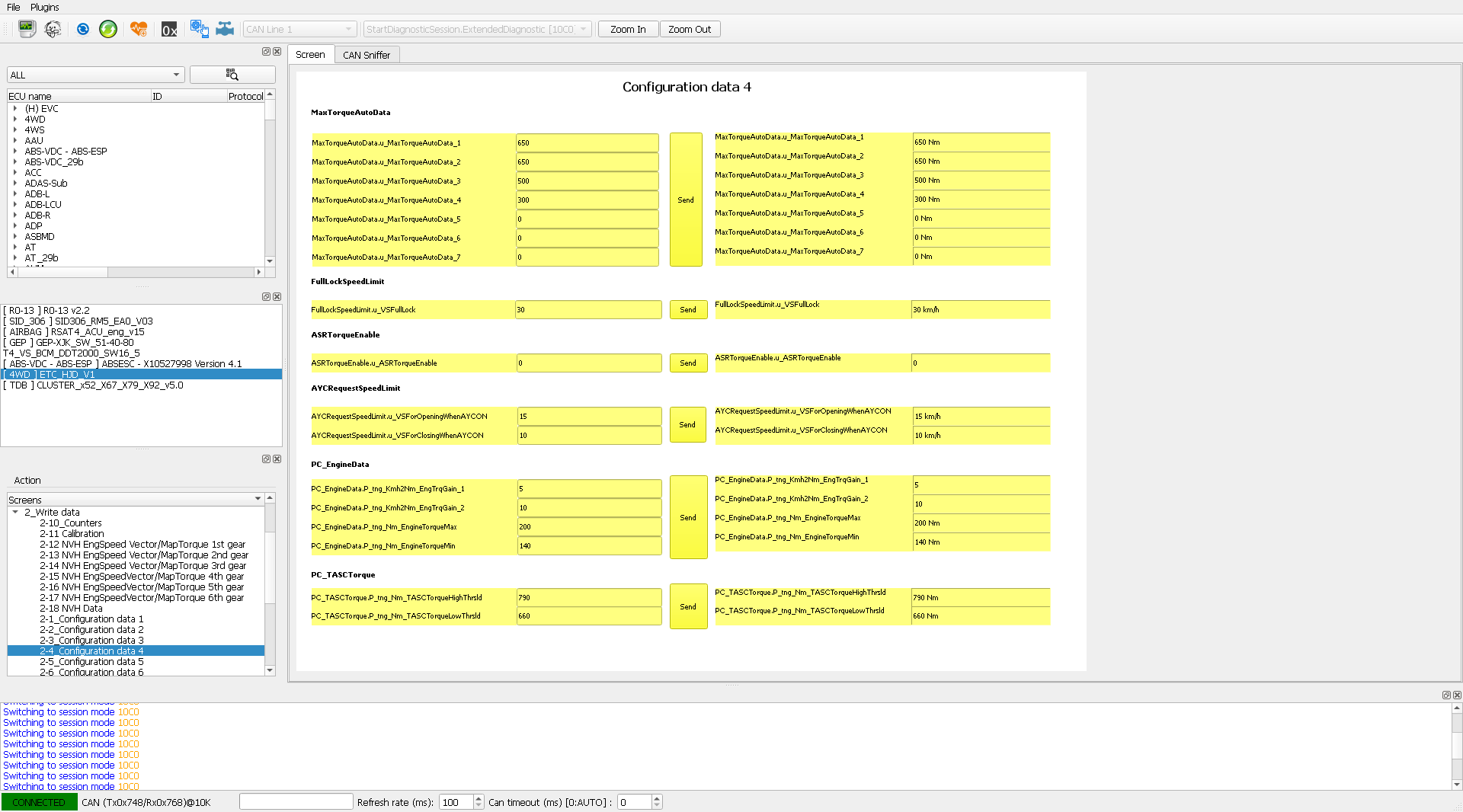Send the PC_TASCTorque values
This screenshot has height=812, width=1463.
tap(688, 607)
